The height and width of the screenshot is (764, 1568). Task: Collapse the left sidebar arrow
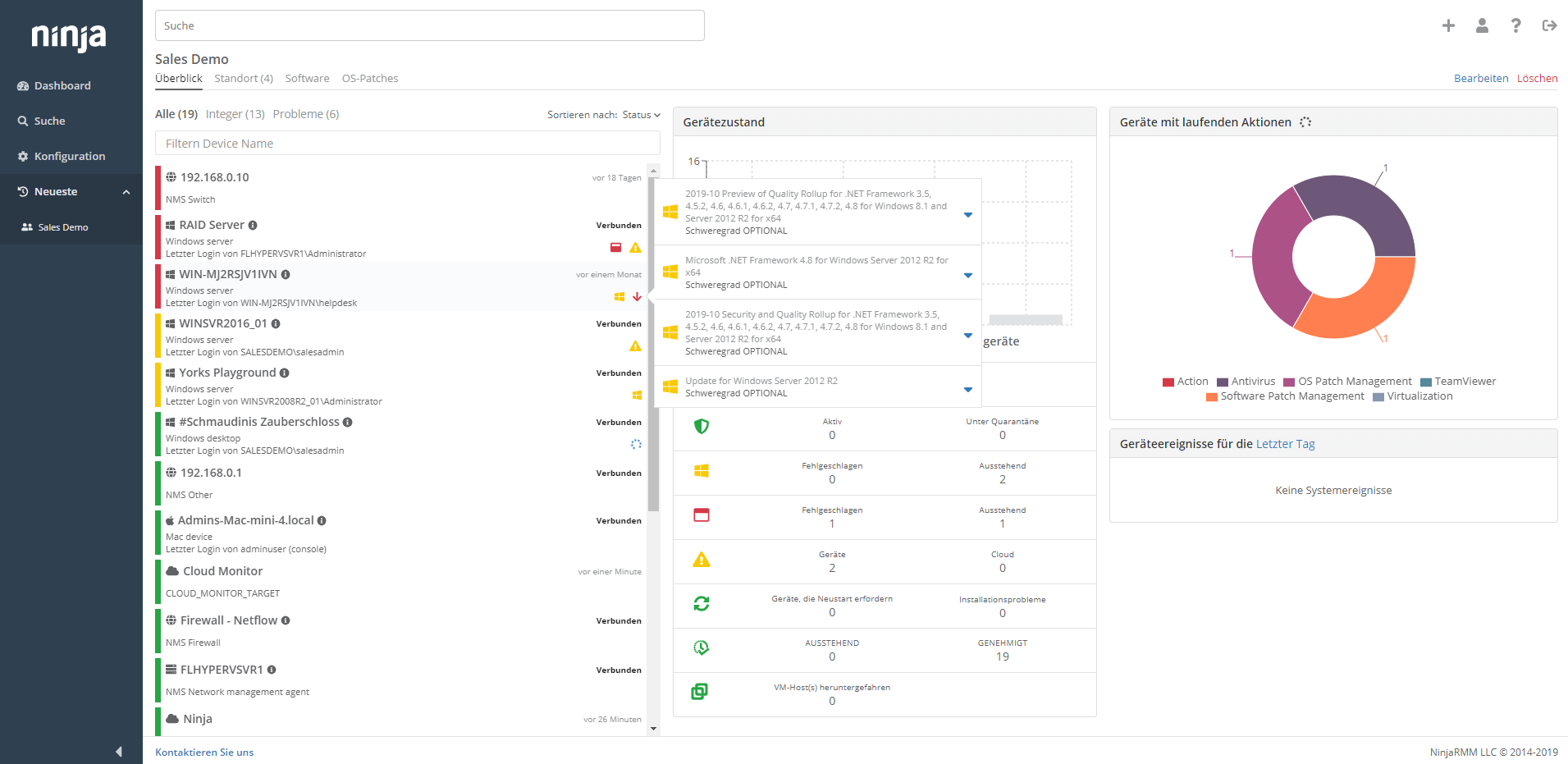point(119,751)
